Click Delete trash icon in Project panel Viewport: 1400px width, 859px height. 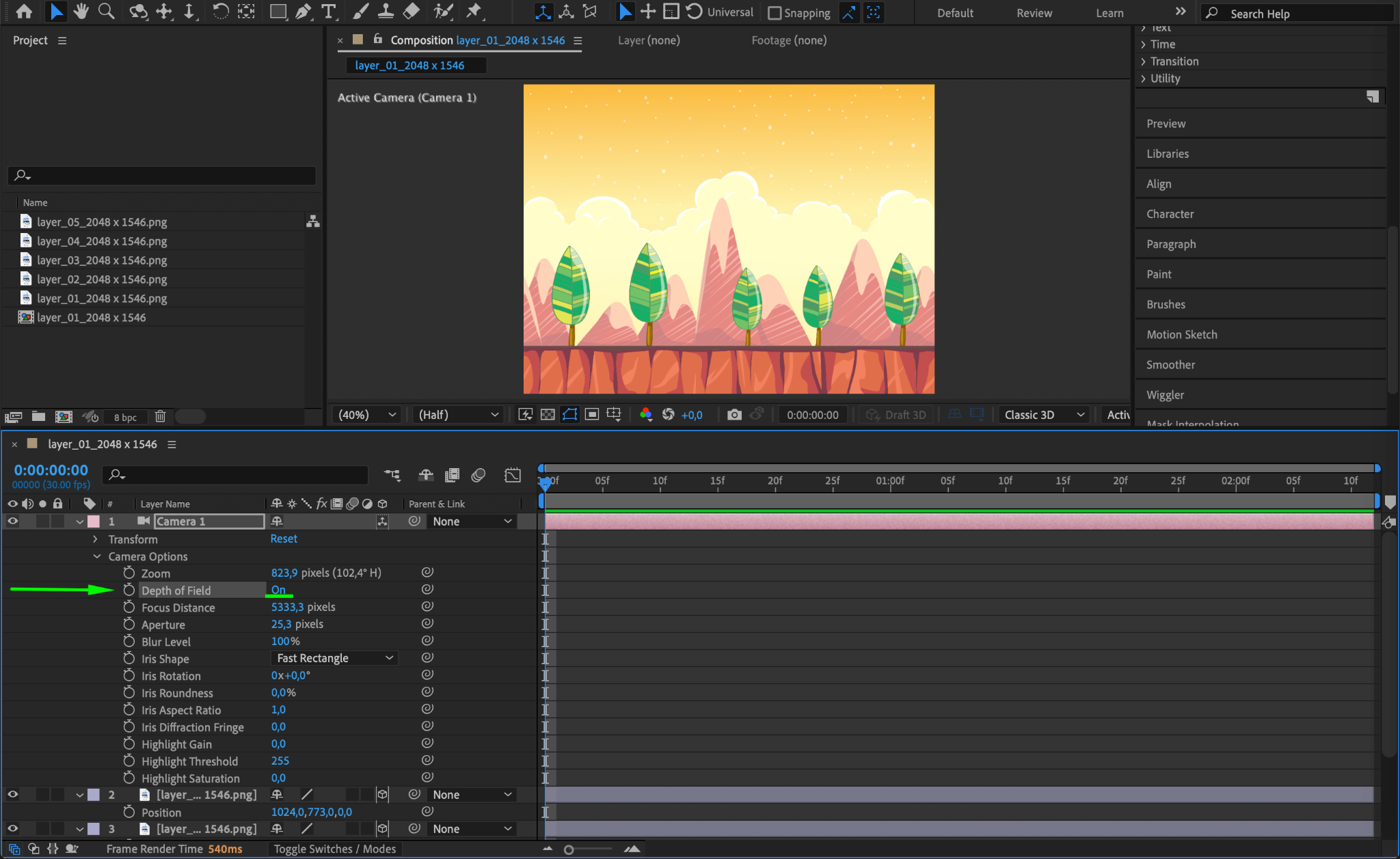click(160, 416)
